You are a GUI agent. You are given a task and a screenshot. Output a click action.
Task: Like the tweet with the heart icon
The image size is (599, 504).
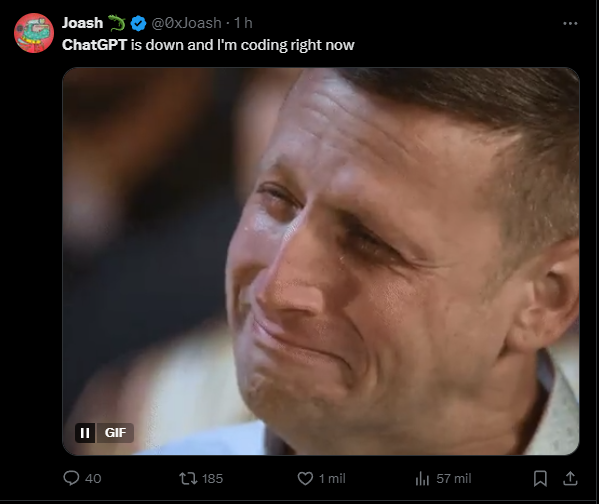point(305,478)
